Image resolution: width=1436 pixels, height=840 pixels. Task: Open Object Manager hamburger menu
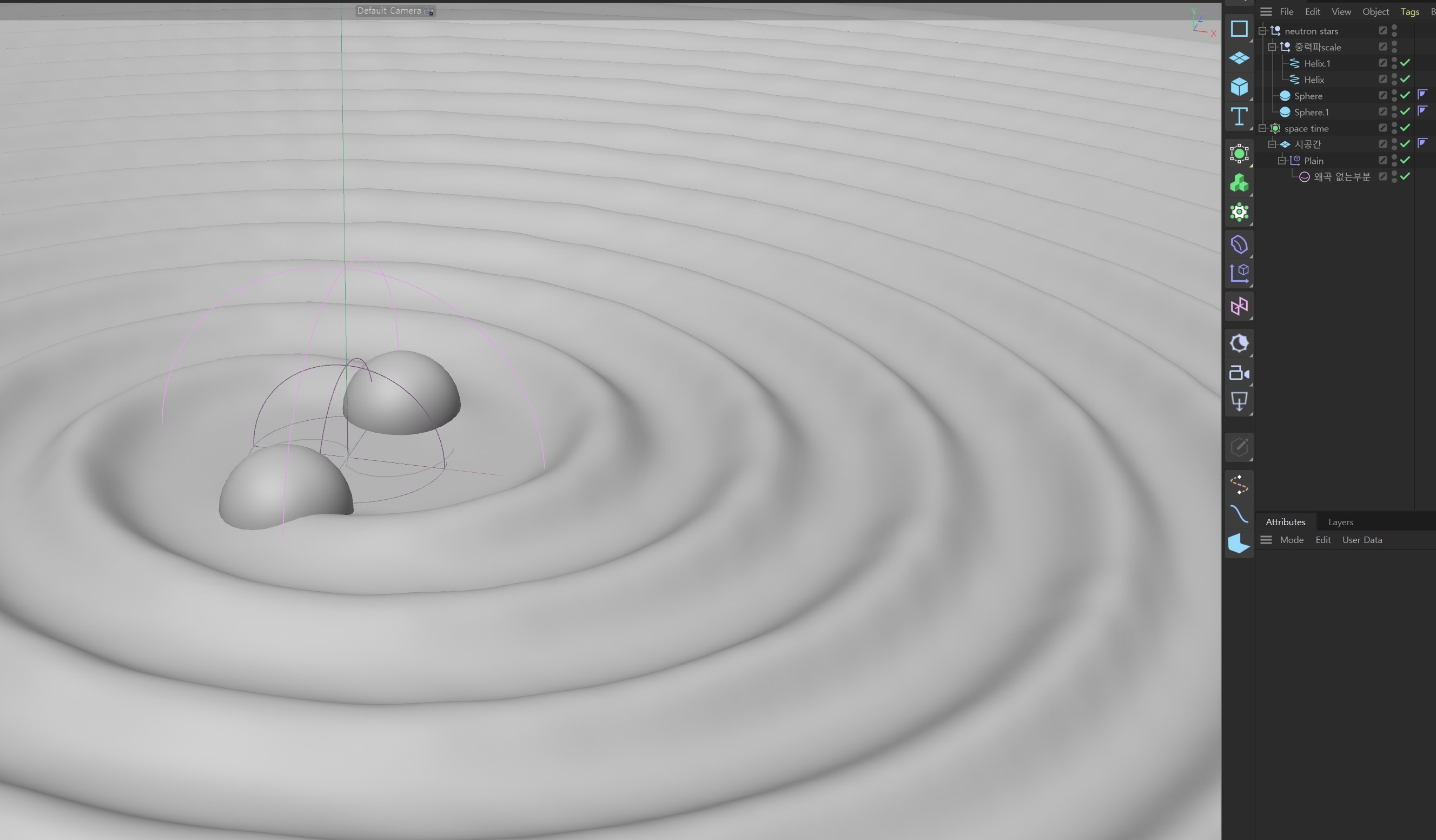coord(1266,11)
